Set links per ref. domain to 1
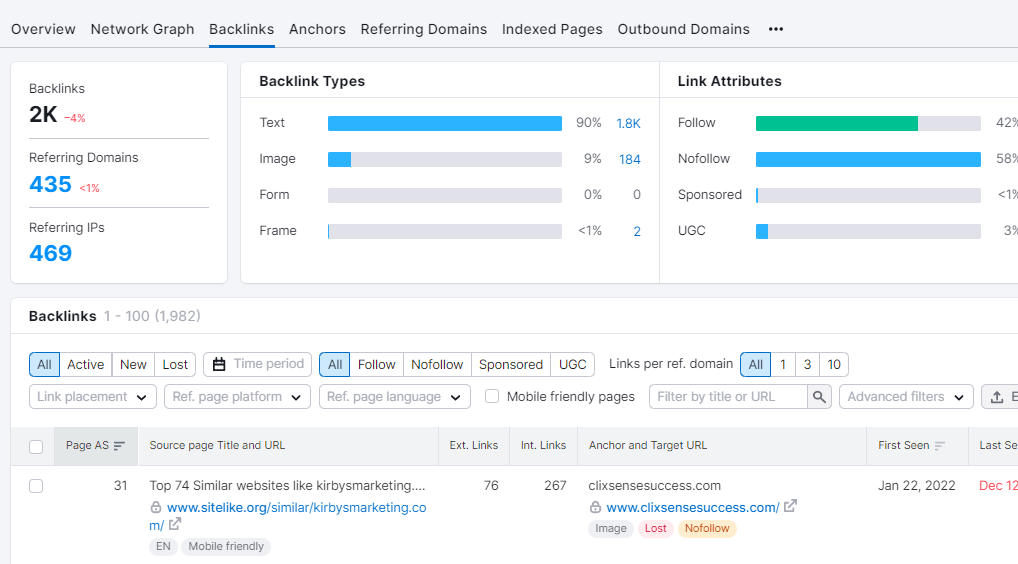Viewport: 1018px width, 564px height. click(783, 364)
